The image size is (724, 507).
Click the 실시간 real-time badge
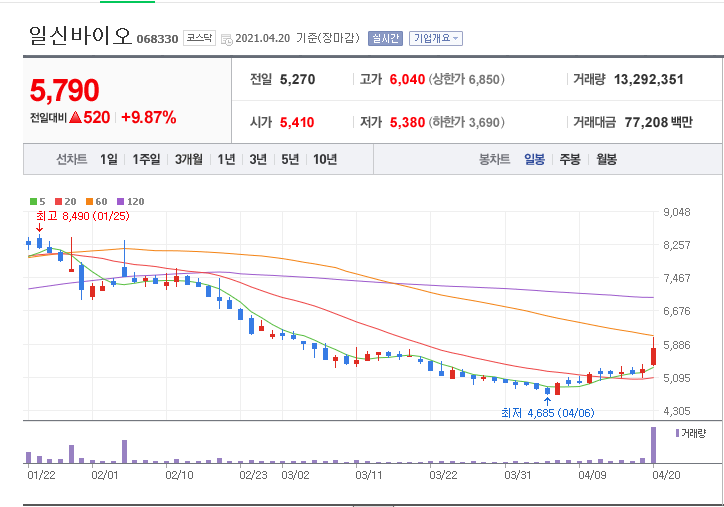click(x=386, y=38)
